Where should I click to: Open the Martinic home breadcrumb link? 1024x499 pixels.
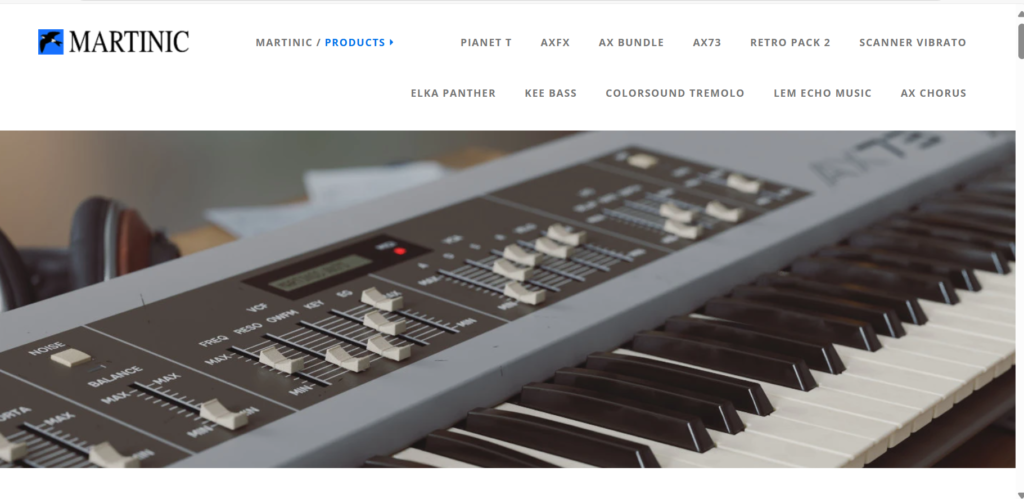[x=283, y=42]
